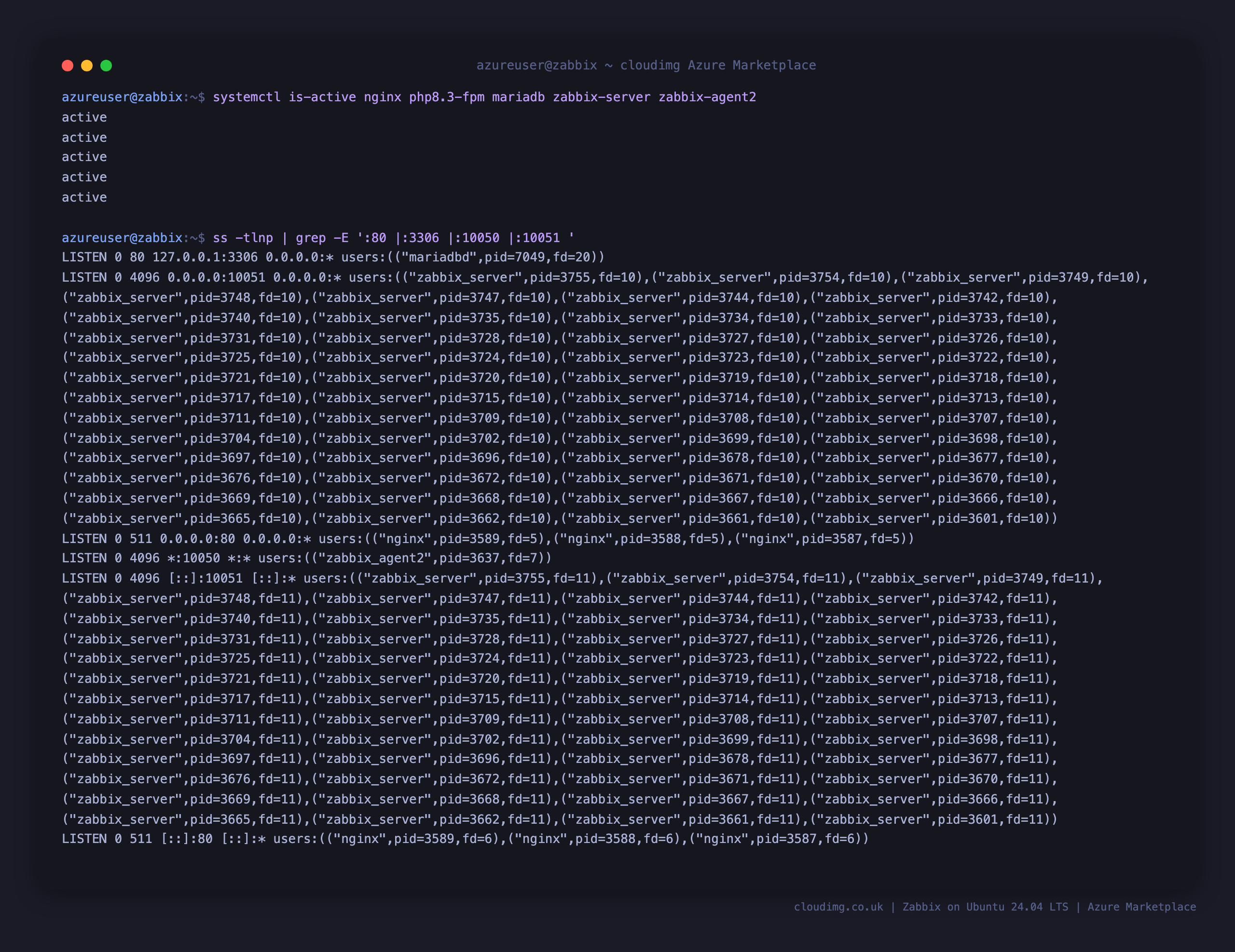The image size is (1235, 952).
Task: Click the line starting with pid=3748,fd=11
Action: click(x=560, y=598)
